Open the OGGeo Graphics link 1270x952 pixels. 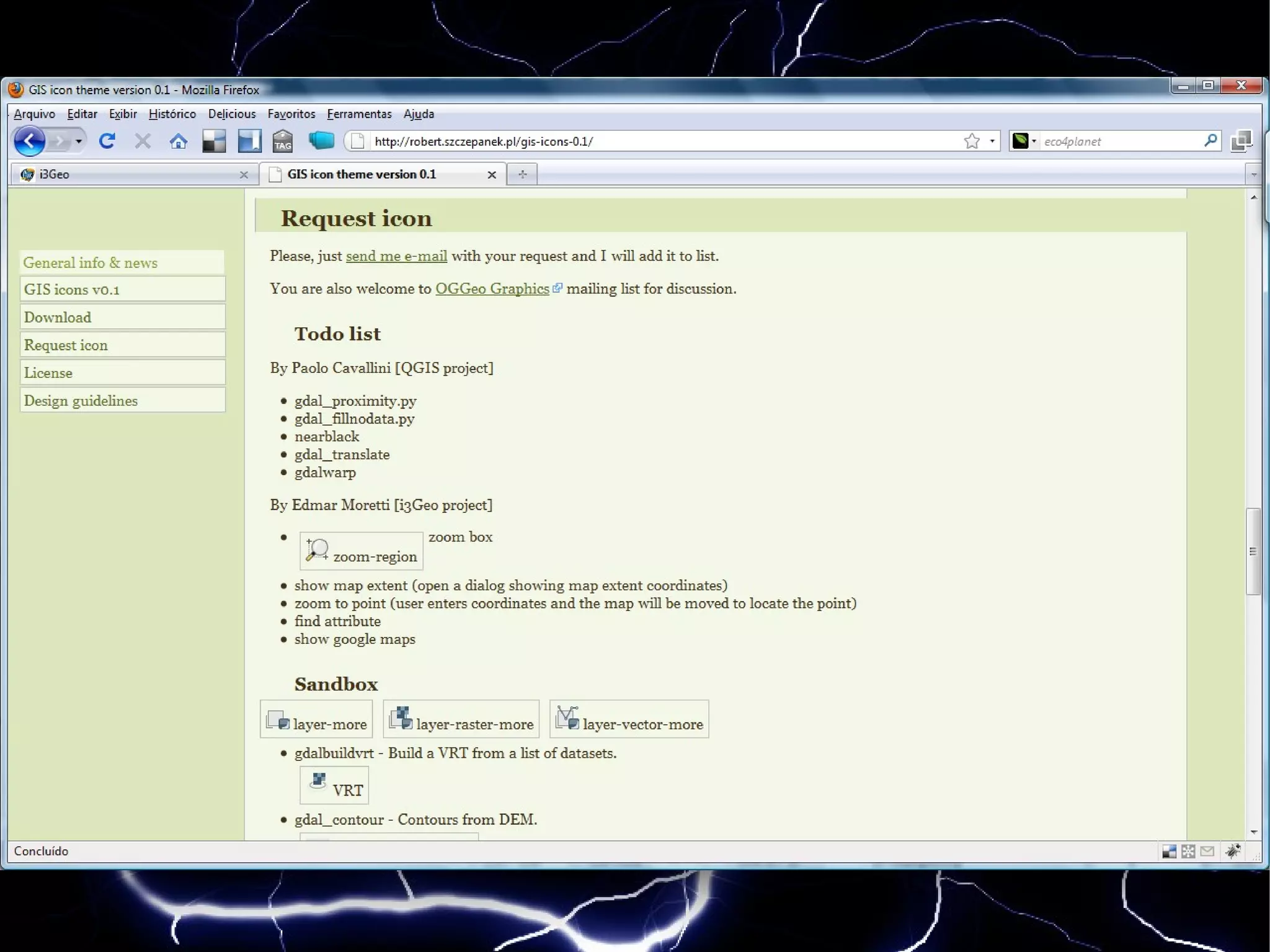point(492,289)
